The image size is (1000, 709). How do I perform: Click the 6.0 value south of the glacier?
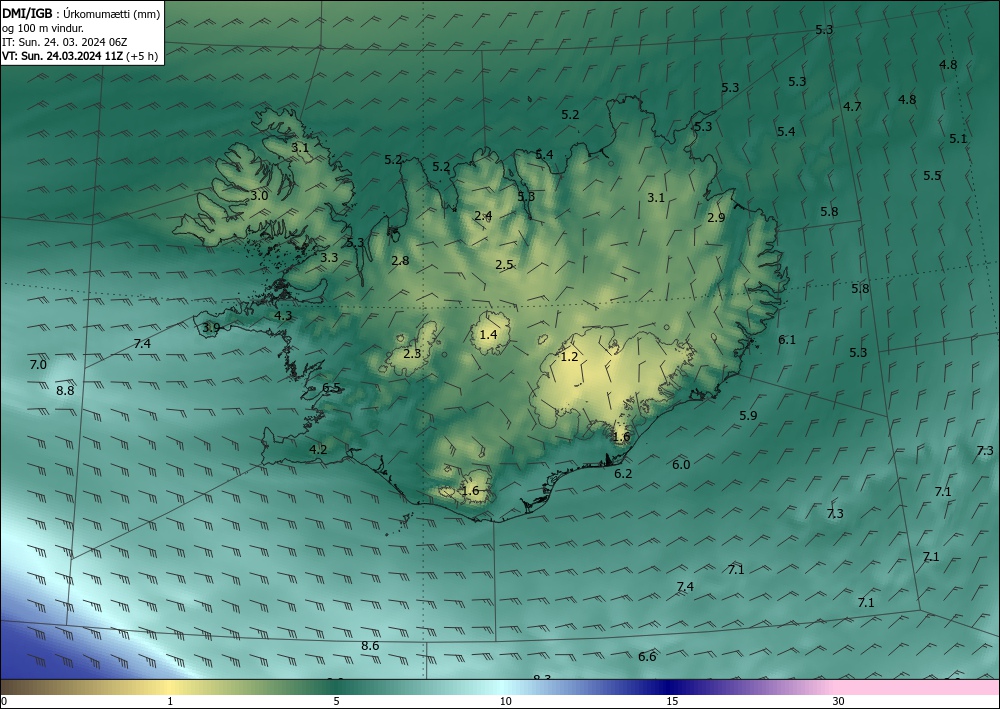[681, 465]
